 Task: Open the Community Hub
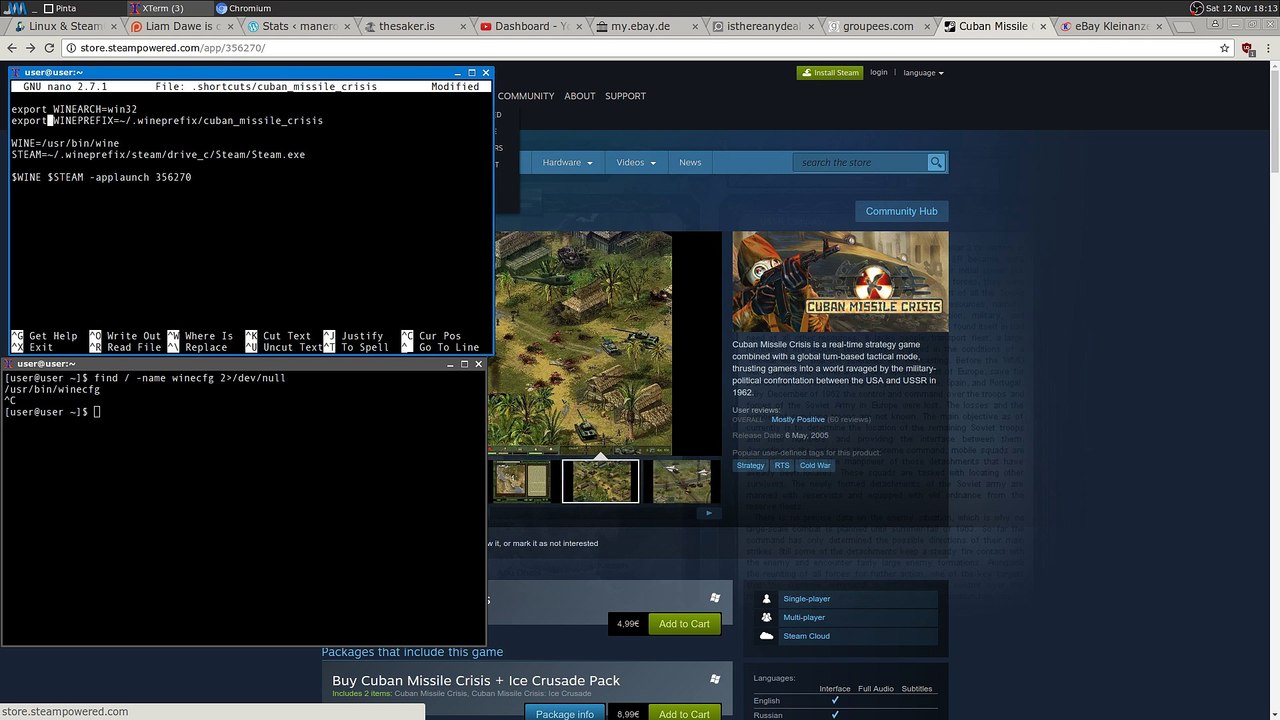click(x=901, y=211)
